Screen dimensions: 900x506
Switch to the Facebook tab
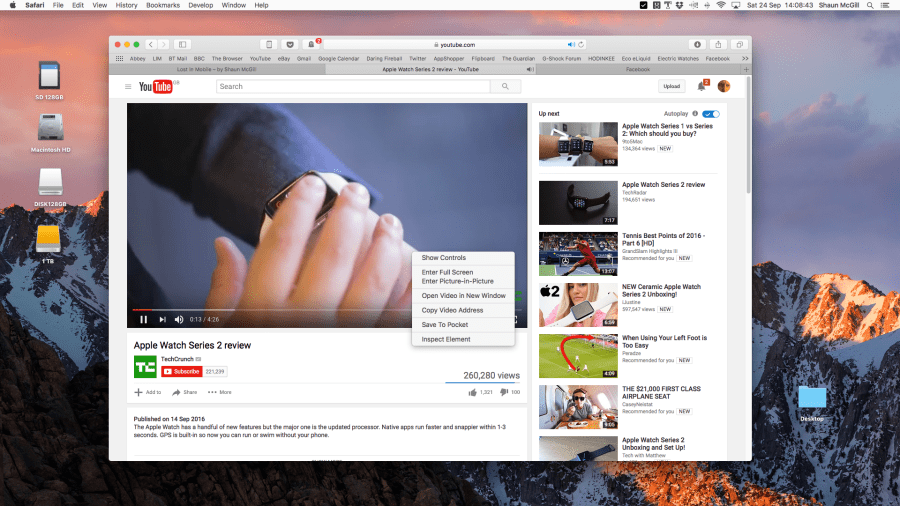coord(638,69)
